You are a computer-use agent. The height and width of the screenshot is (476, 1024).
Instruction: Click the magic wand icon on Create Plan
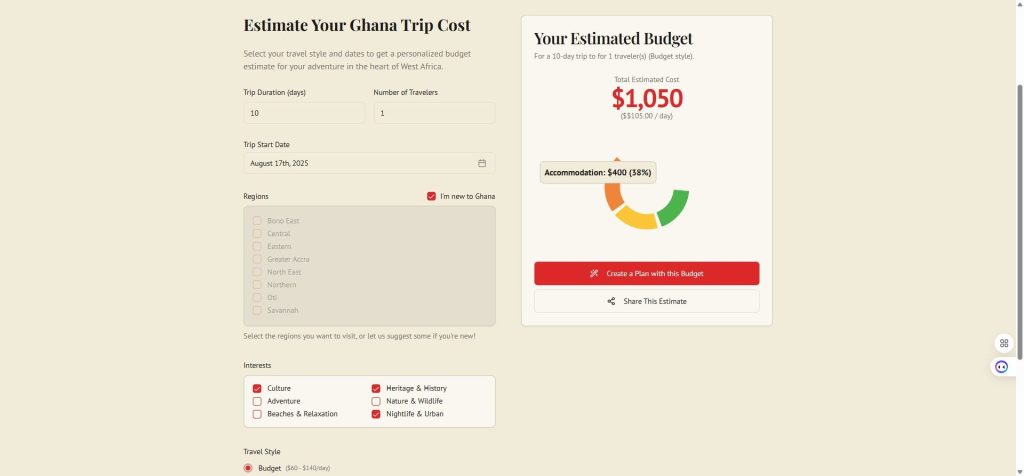tap(594, 274)
